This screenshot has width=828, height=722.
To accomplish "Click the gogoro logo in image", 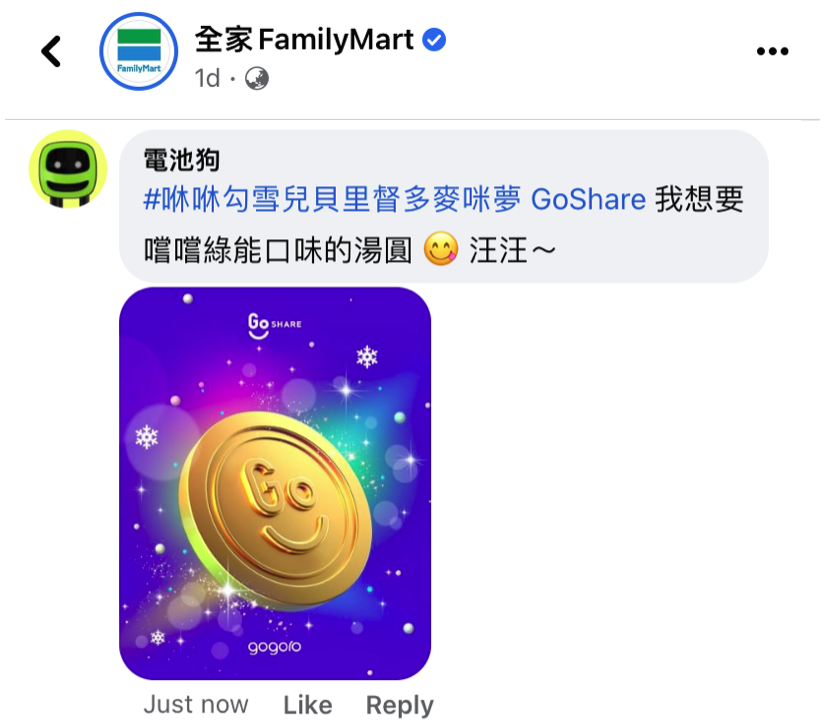I will pos(275,647).
